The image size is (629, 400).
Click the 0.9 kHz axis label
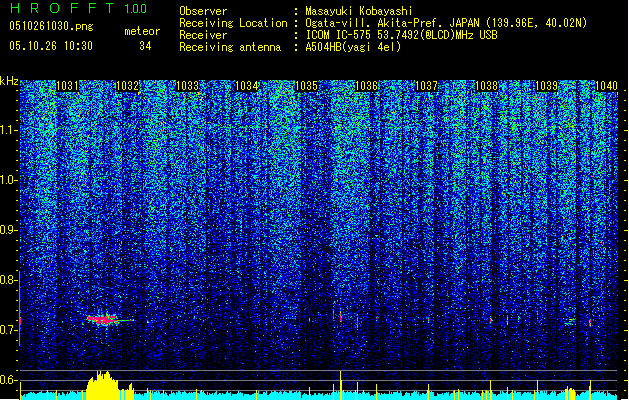(9, 230)
